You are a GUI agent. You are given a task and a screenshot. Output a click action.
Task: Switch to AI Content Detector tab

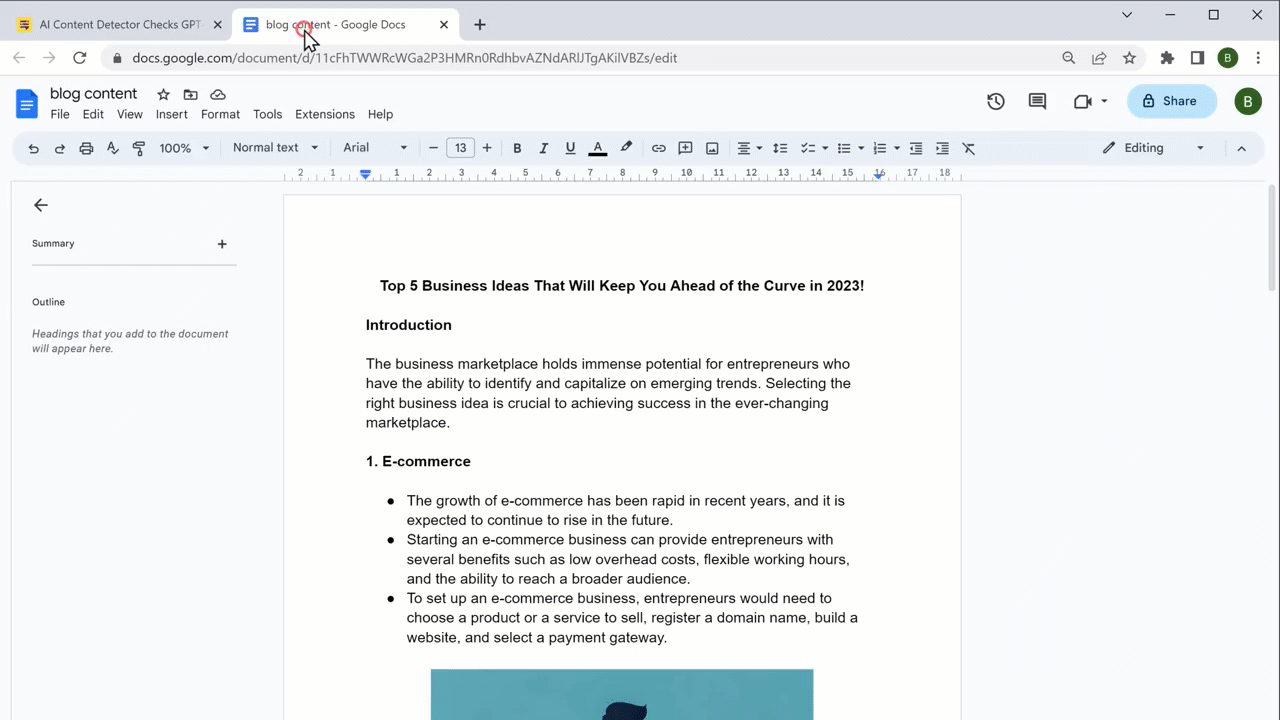point(120,25)
